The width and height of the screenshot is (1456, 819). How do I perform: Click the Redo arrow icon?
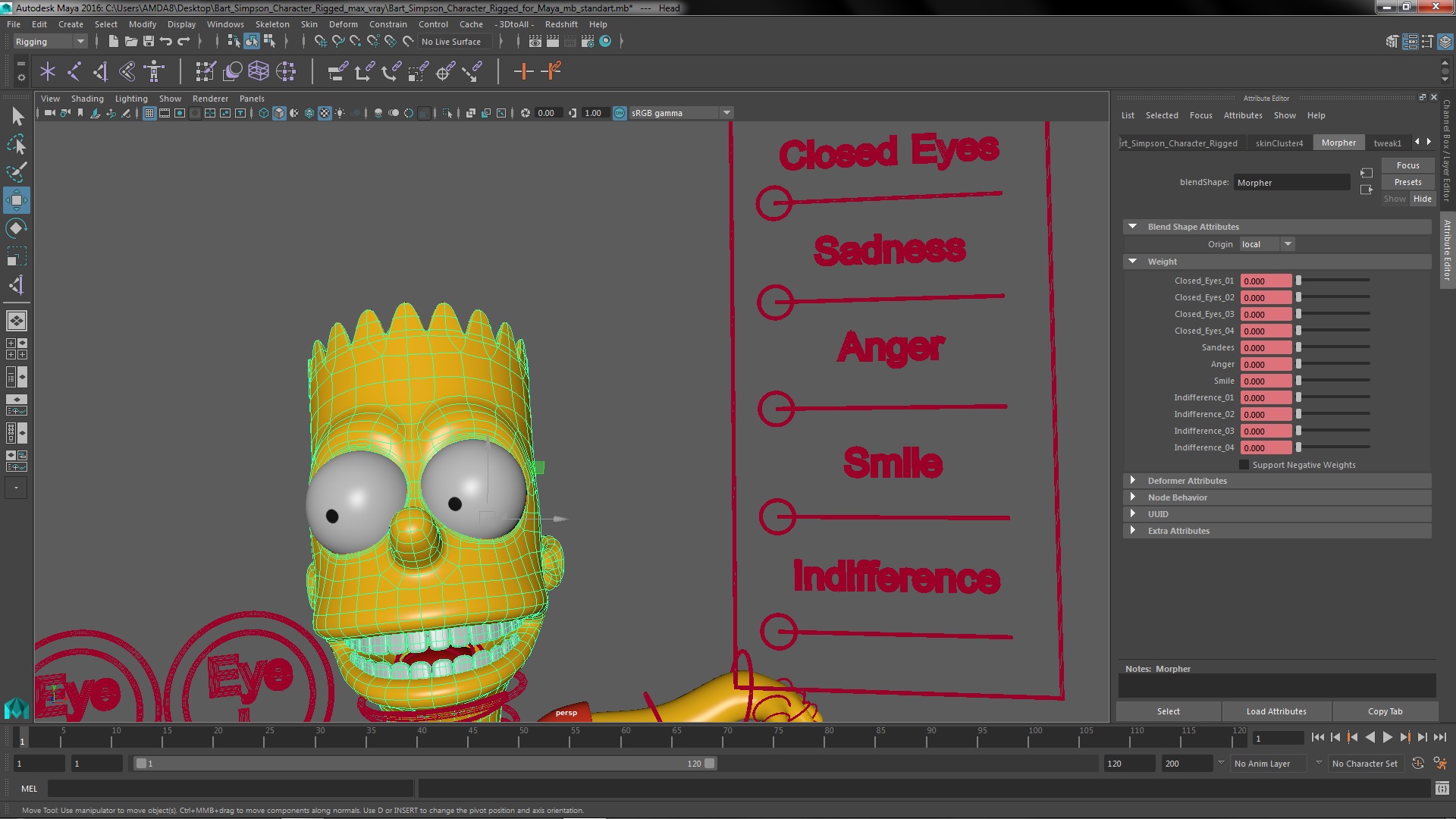(184, 42)
